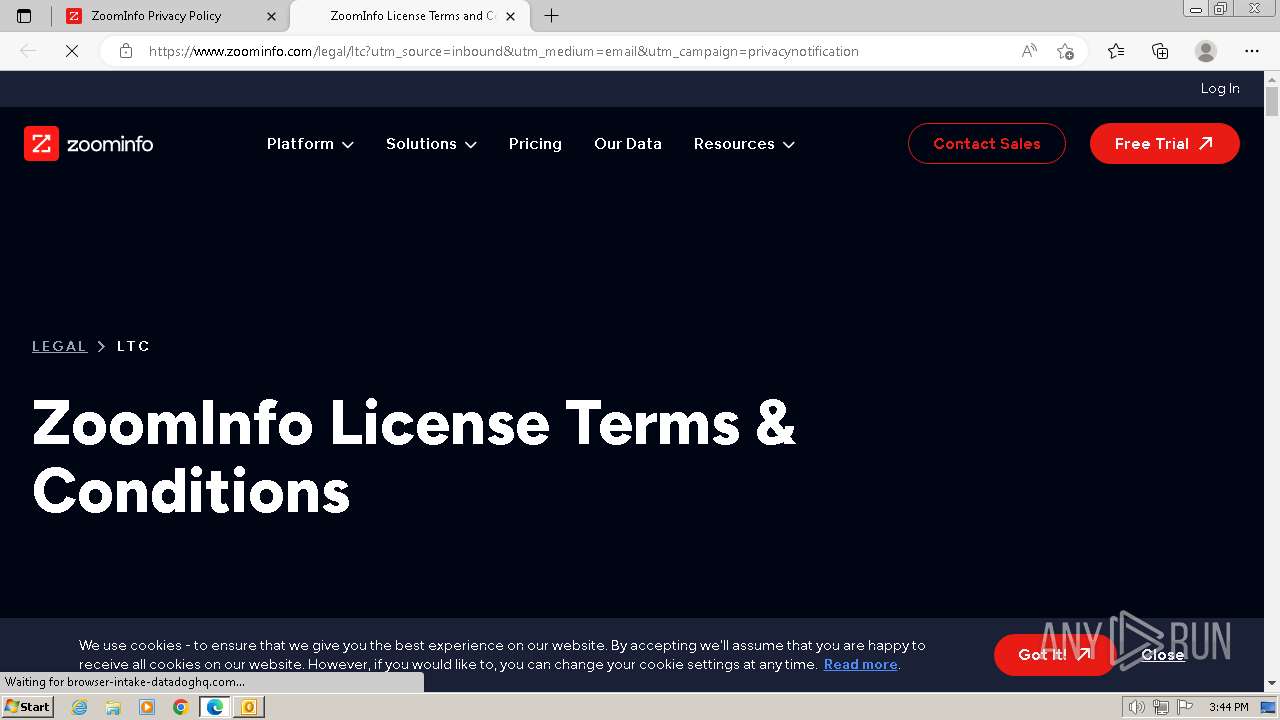Click the ZoomInfo License Terms heading

[x=414, y=457]
